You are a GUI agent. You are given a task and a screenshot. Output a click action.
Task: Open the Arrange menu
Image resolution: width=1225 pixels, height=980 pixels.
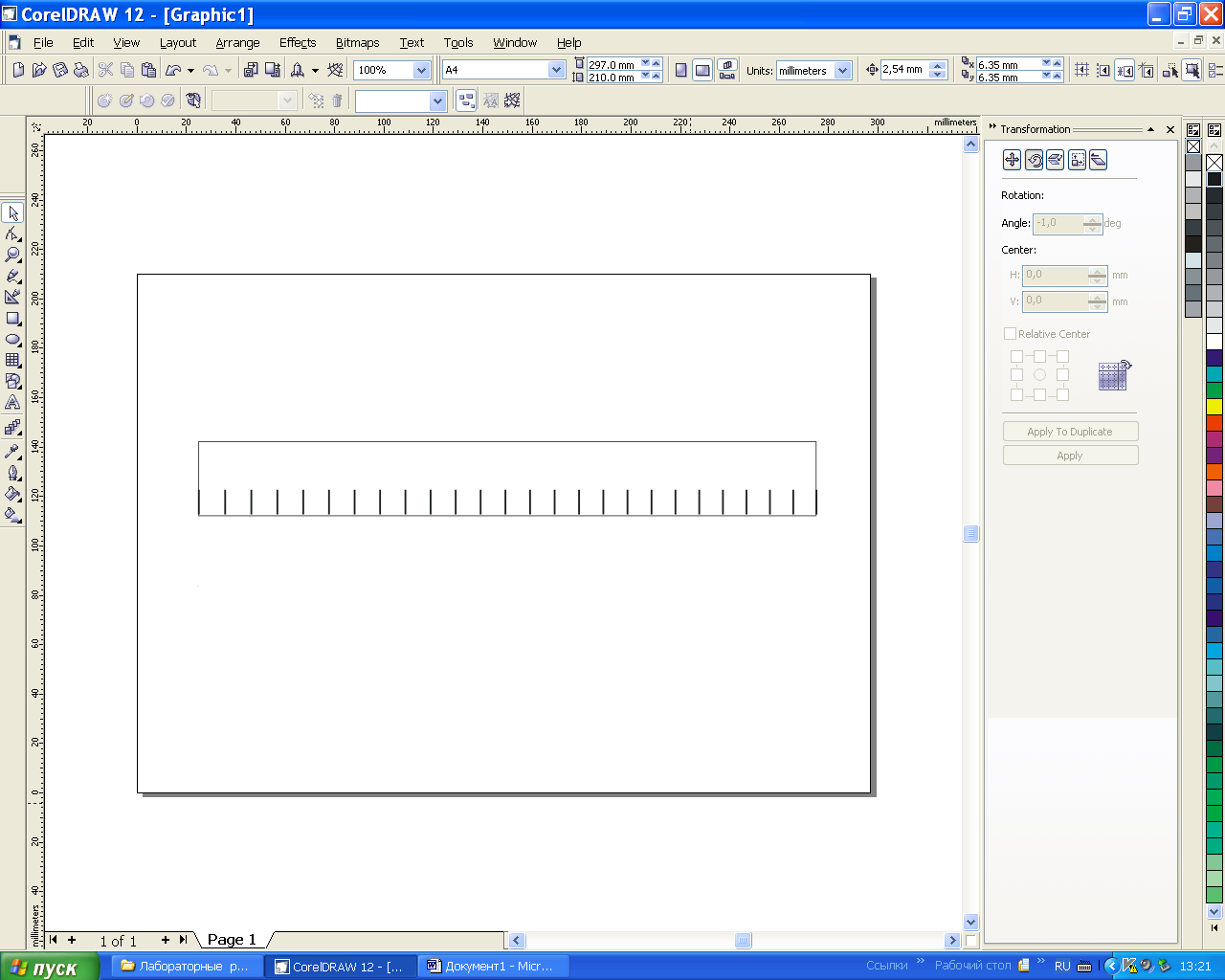(237, 43)
